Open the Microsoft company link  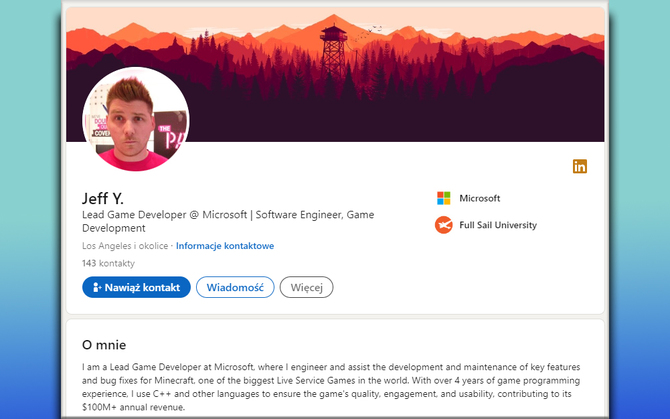point(479,198)
